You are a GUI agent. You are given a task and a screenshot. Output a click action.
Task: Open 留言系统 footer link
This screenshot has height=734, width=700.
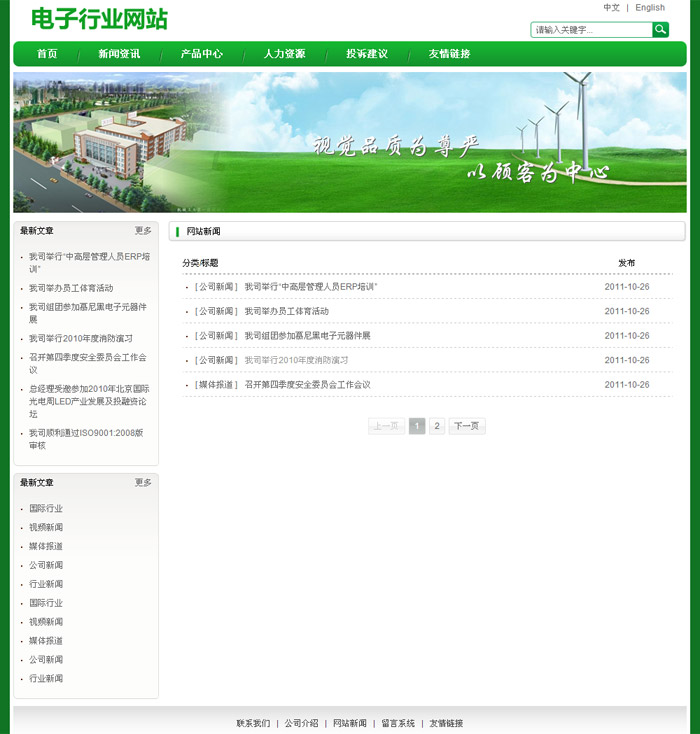[398, 723]
